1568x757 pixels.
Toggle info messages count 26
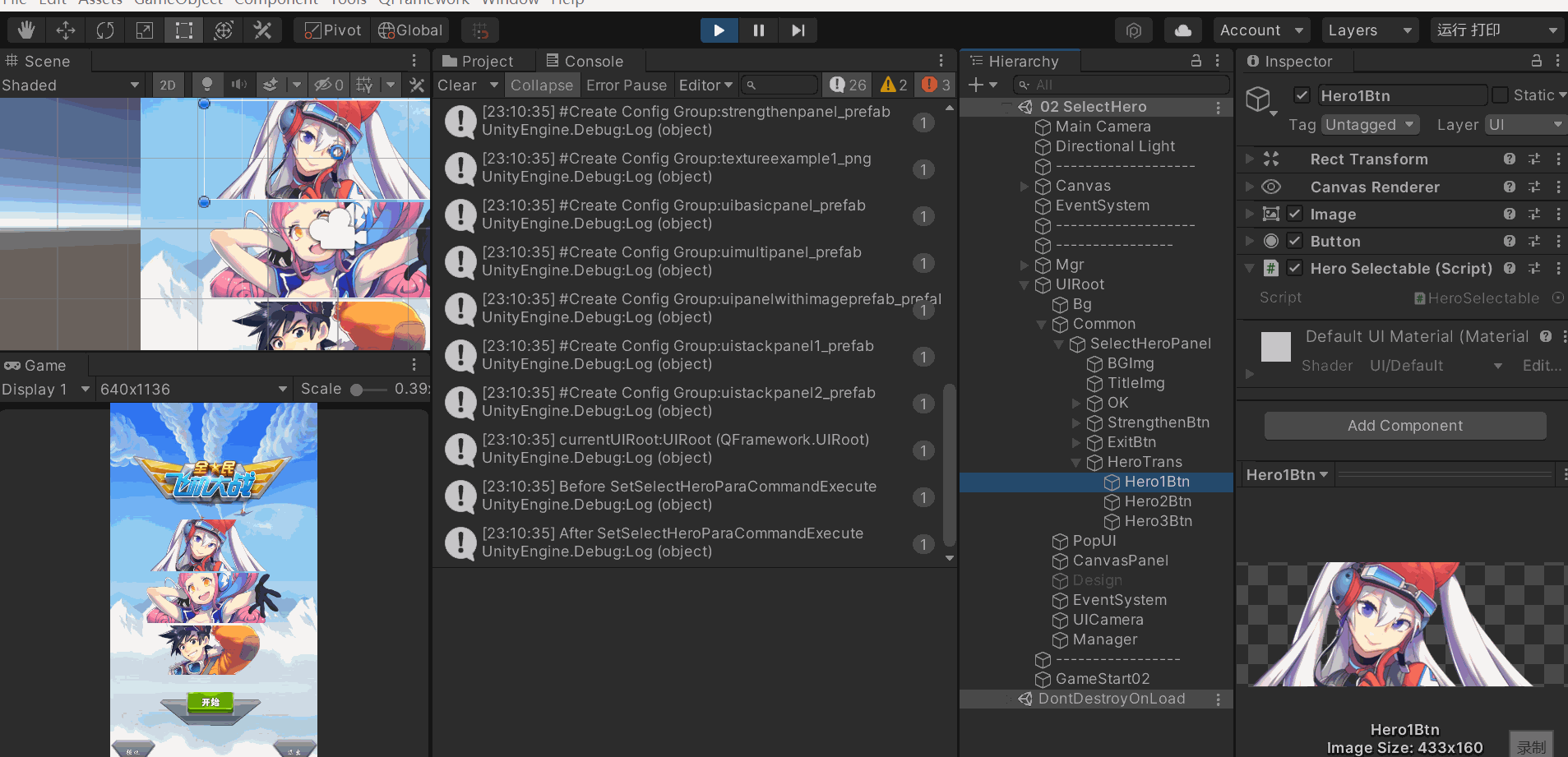848,85
